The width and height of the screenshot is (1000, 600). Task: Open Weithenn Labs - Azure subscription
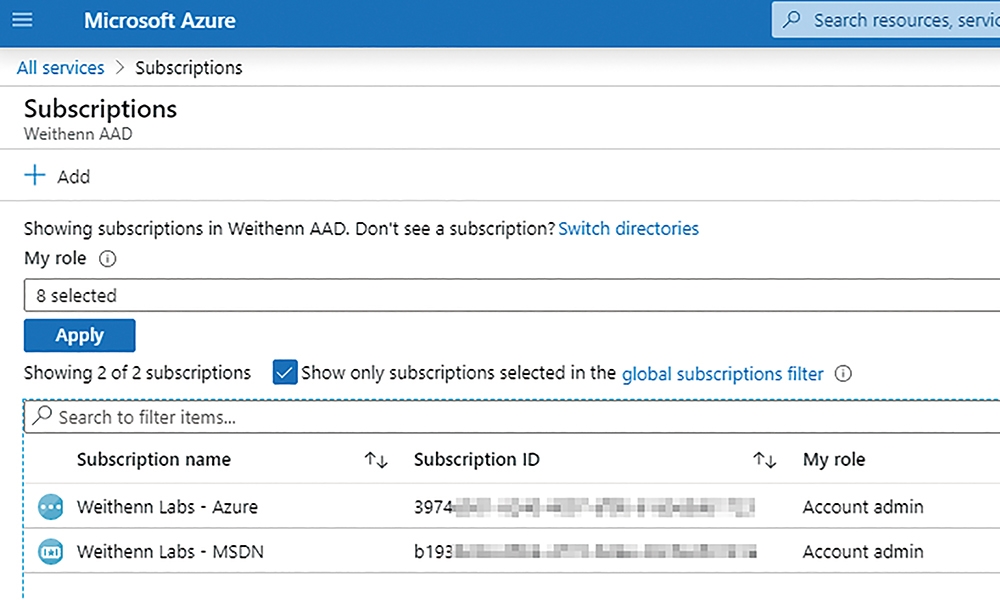coord(167,507)
